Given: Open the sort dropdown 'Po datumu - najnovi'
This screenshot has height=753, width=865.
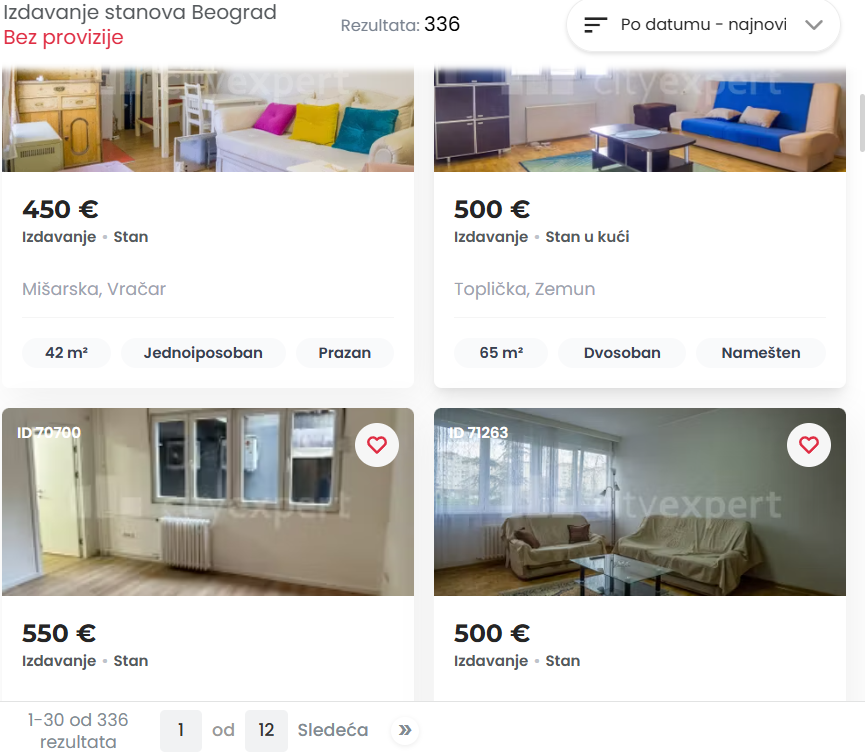Looking at the screenshot, I should pyautogui.click(x=703, y=25).
